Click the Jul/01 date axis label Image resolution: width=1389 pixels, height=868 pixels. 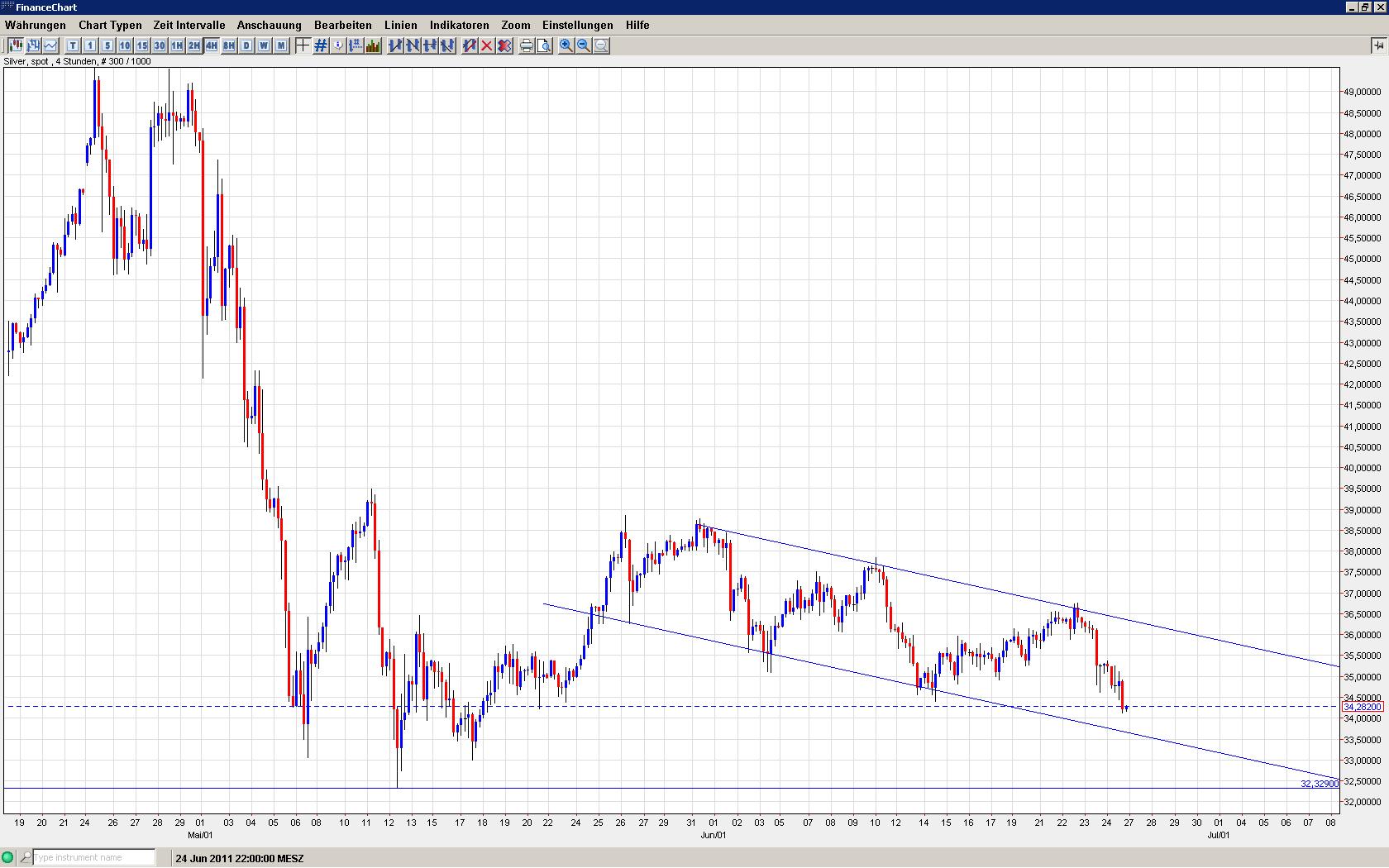[x=1218, y=835]
